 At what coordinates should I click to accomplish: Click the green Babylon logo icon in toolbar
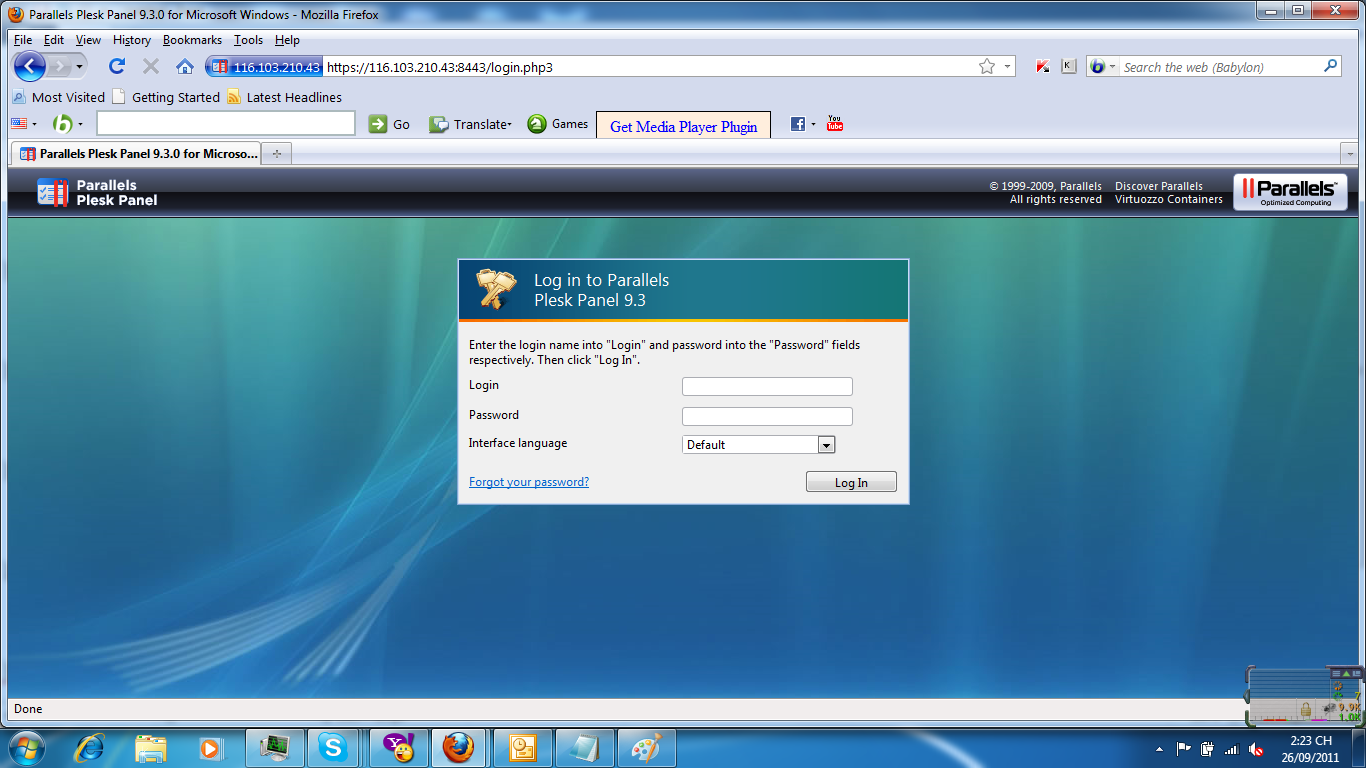tap(62, 124)
